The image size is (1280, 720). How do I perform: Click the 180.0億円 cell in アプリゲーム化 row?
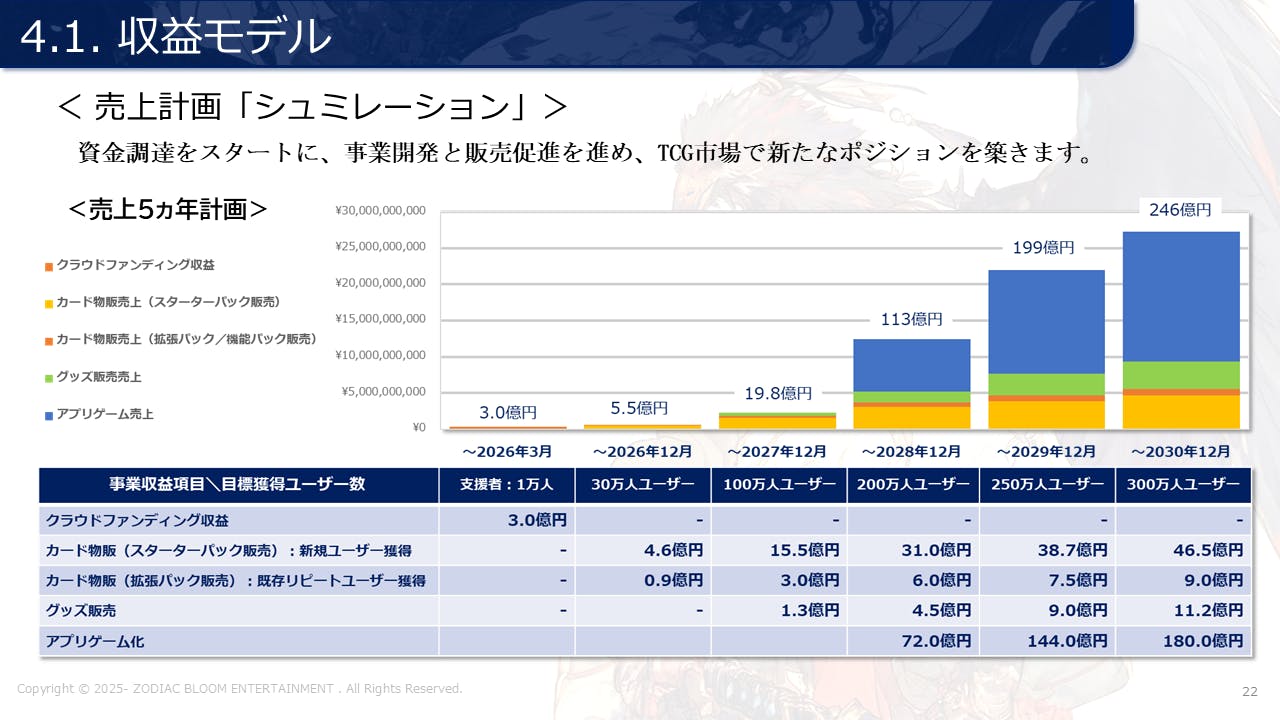[1184, 641]
